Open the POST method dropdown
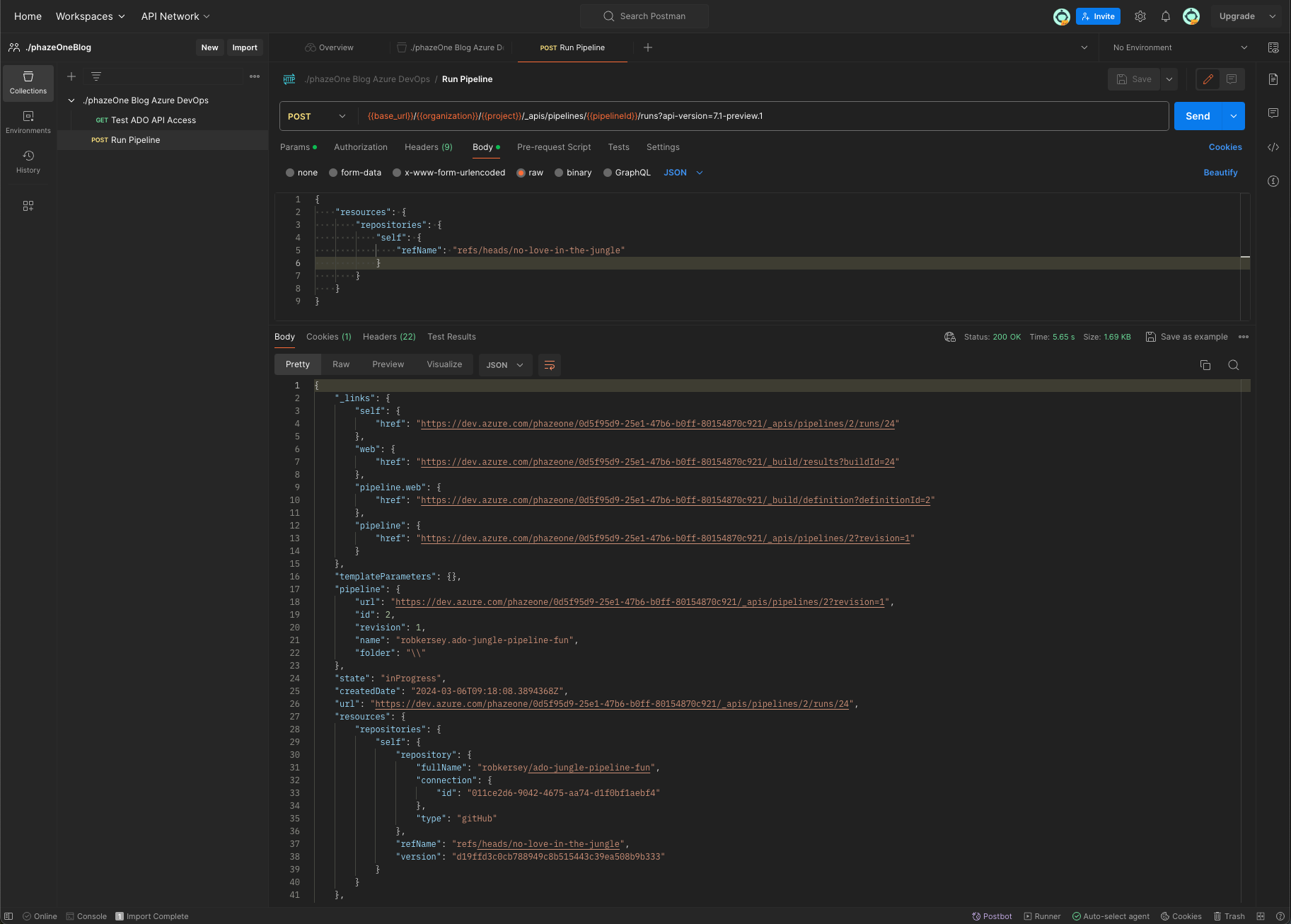Viewport: 1291px width, 924px height. click(x=317, y=116)
